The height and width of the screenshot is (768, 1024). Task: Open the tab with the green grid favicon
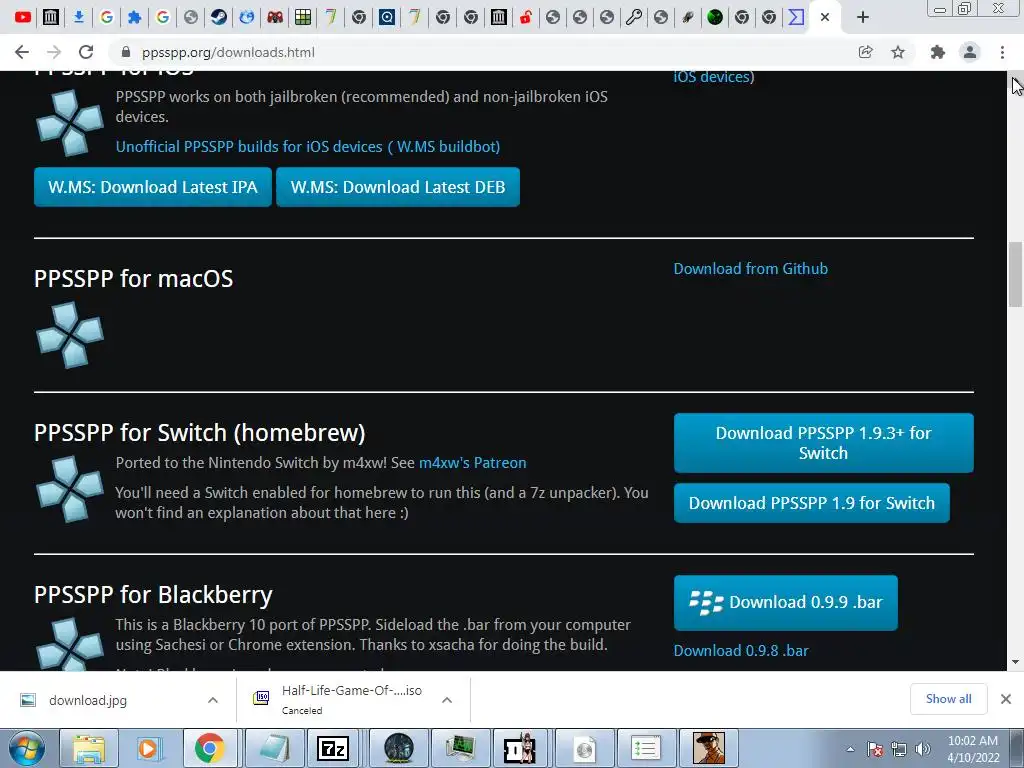(303, 17)
